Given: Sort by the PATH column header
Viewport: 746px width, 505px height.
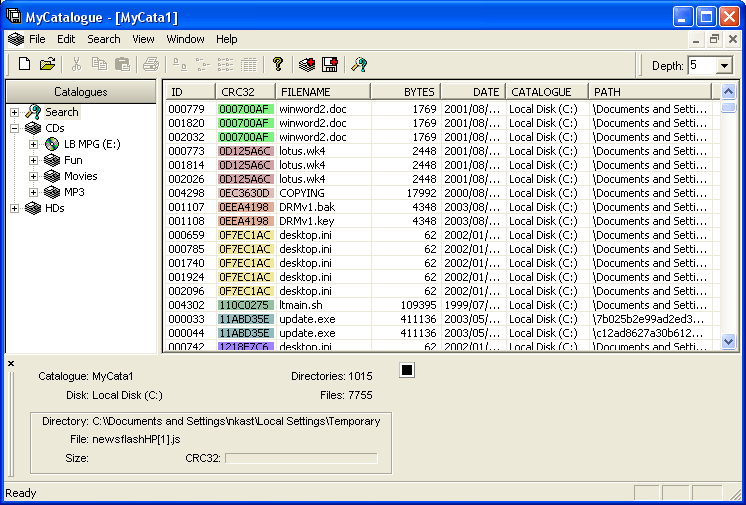Looking at the screenshot, I should (650, 92).
